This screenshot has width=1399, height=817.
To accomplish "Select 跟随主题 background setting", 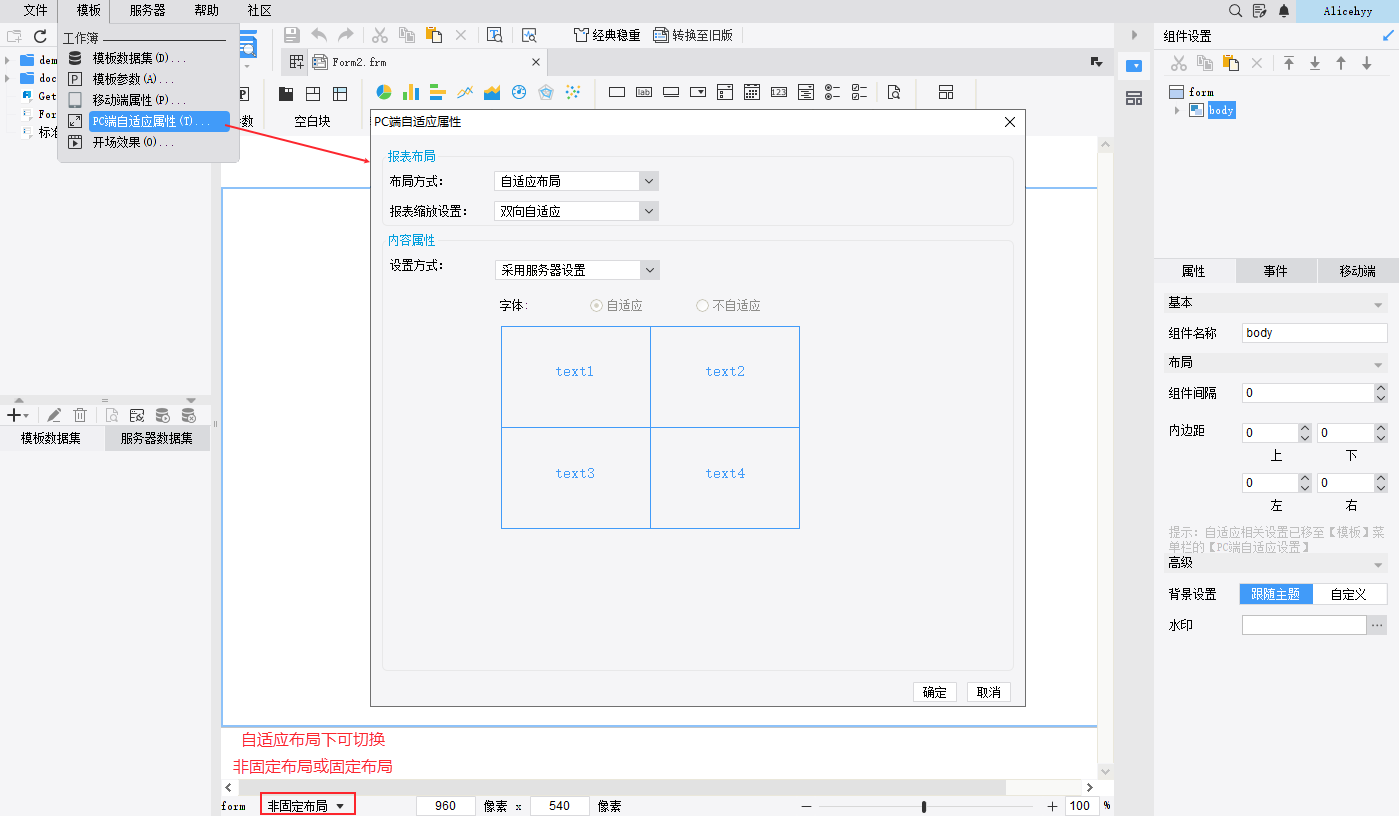I will tap(1276, 594).
